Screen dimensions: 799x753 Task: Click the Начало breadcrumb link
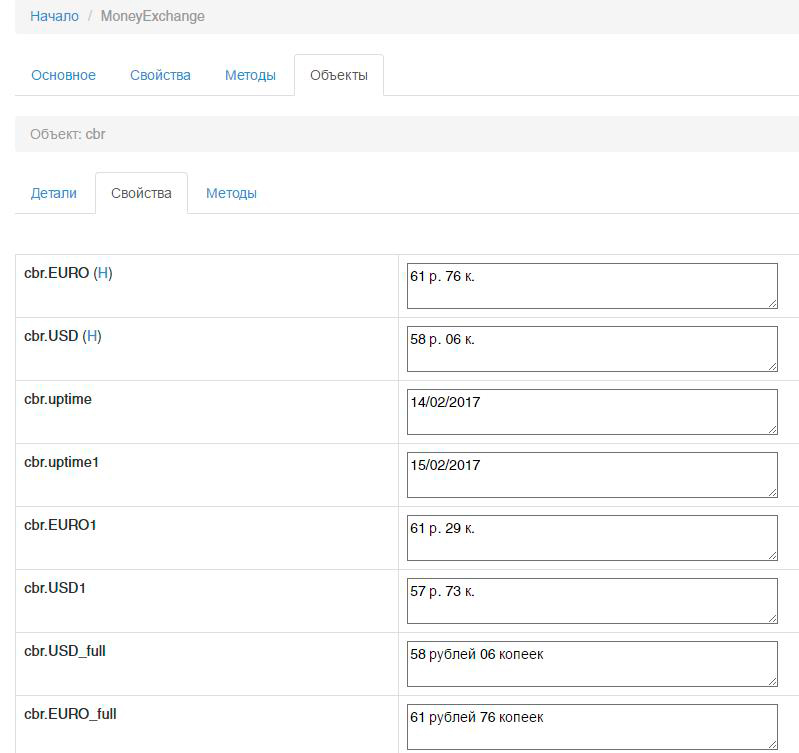[54, 16]
